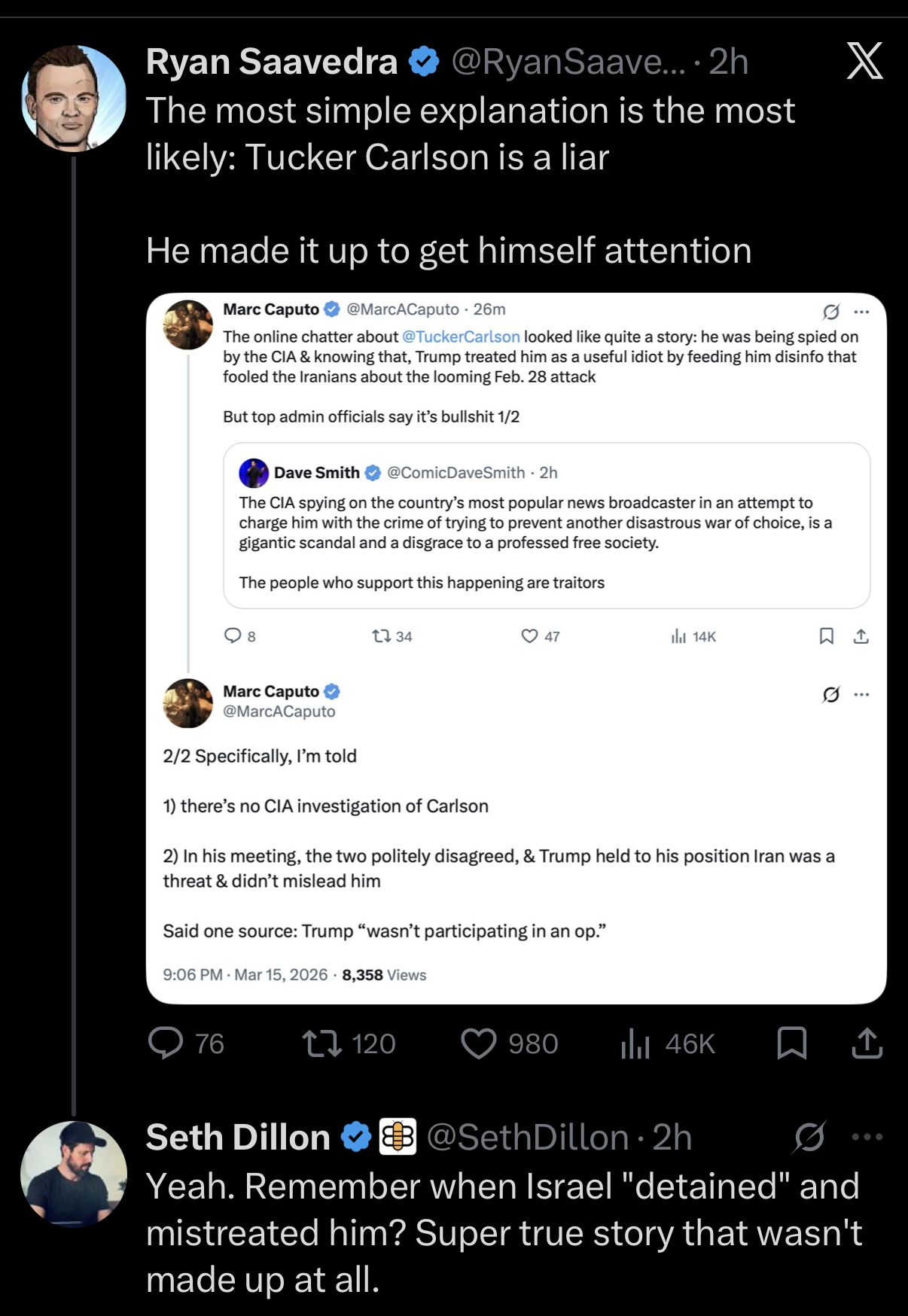Open Seth Dillon's Babylon Bee affiliation badge
The width and height of the screenshot is (908, 1316).
point(397,1137)
